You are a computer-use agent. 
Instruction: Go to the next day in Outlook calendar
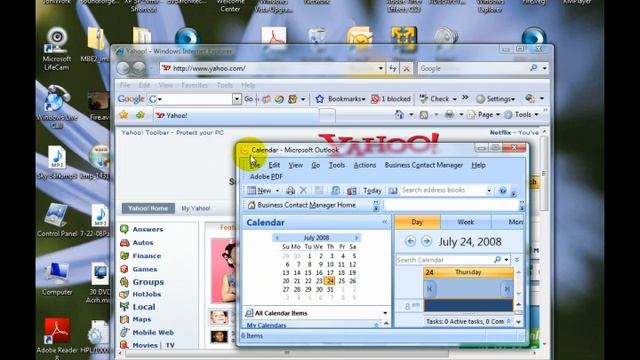(426, 241)
